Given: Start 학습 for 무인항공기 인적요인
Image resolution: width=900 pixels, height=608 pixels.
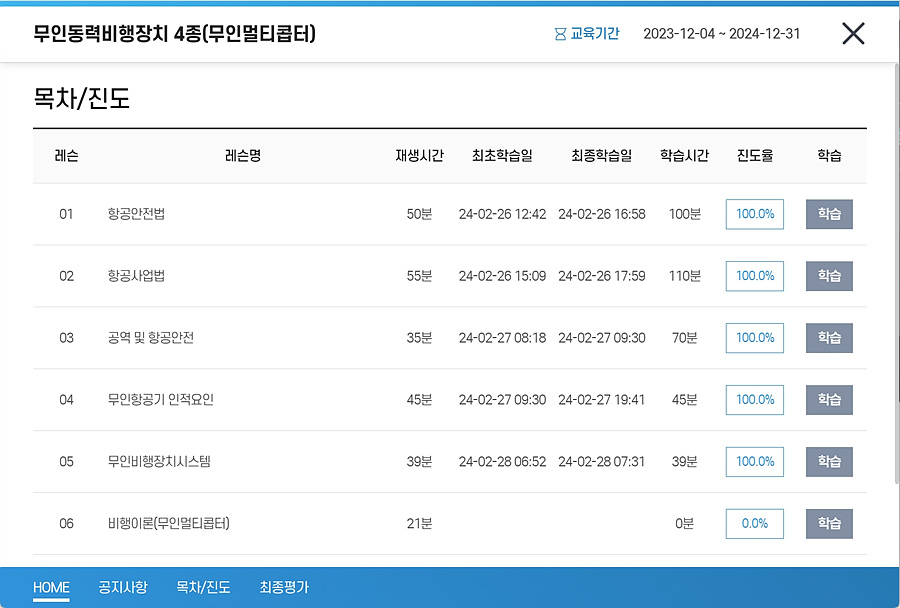Looking at the screenshot, I should coord(829,400).
